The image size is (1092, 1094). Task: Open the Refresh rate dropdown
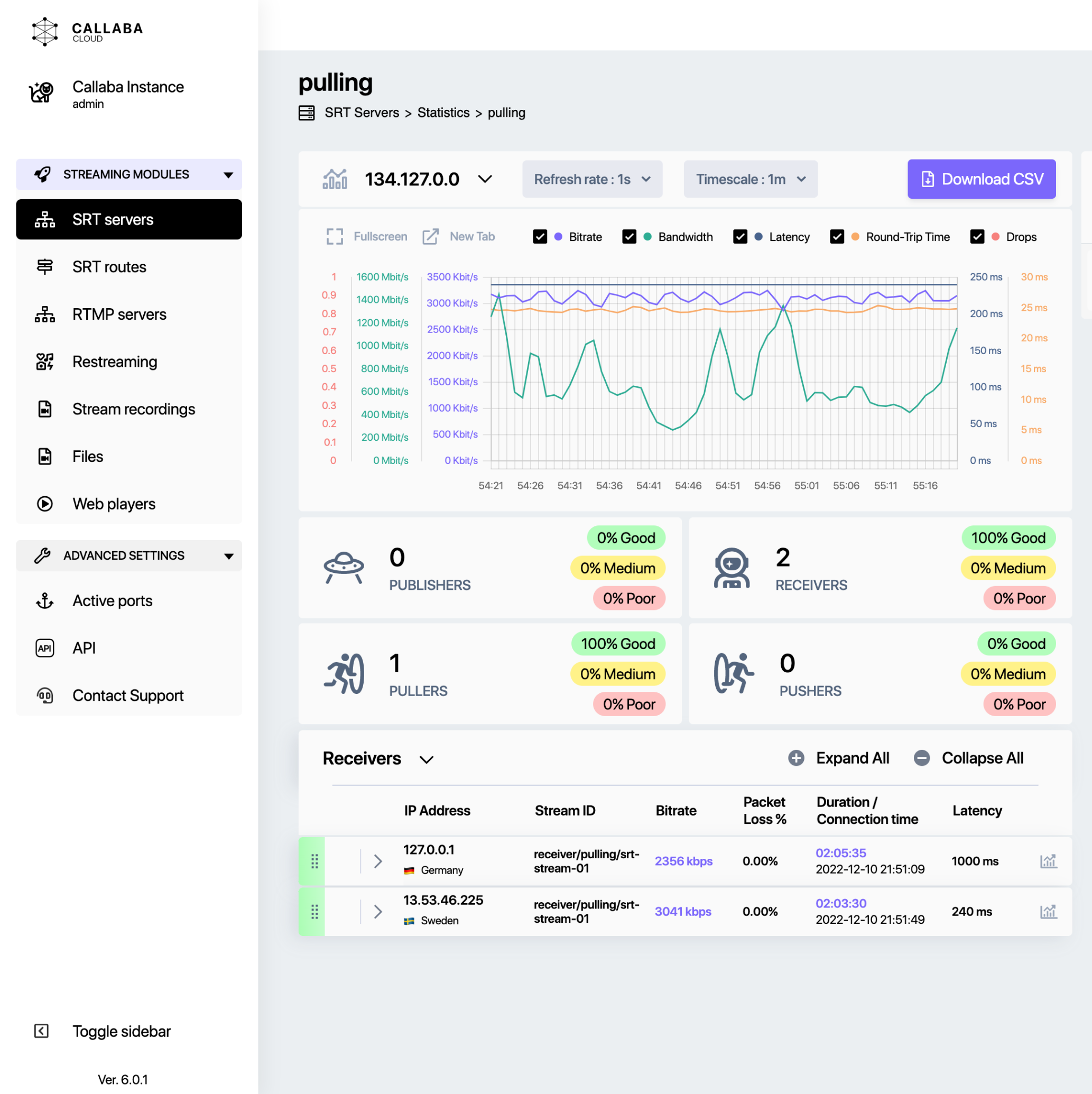(593, 179)
